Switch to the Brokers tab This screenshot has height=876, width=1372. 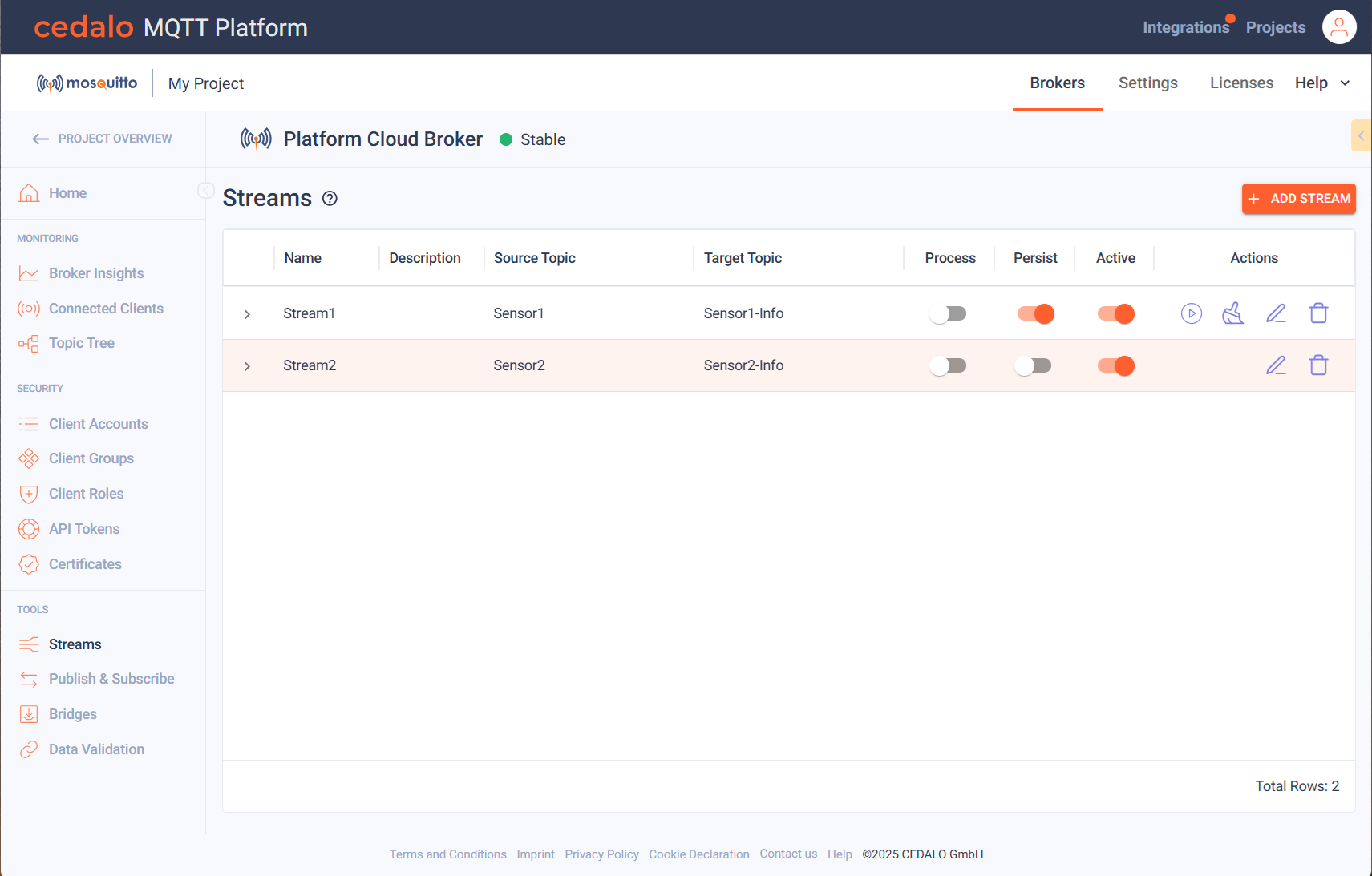point(1057,83)
